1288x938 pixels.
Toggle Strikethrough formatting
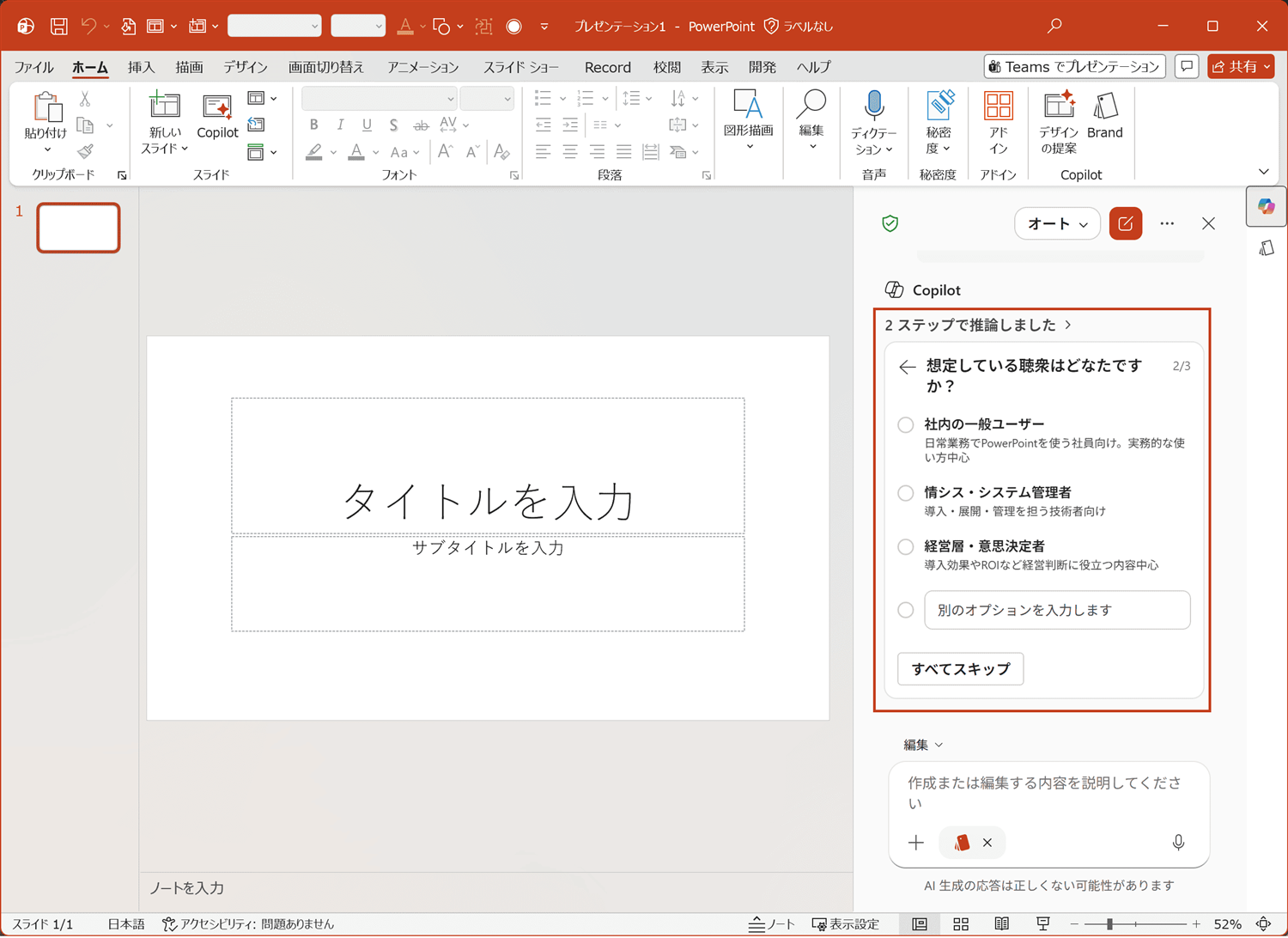[421, 125]
